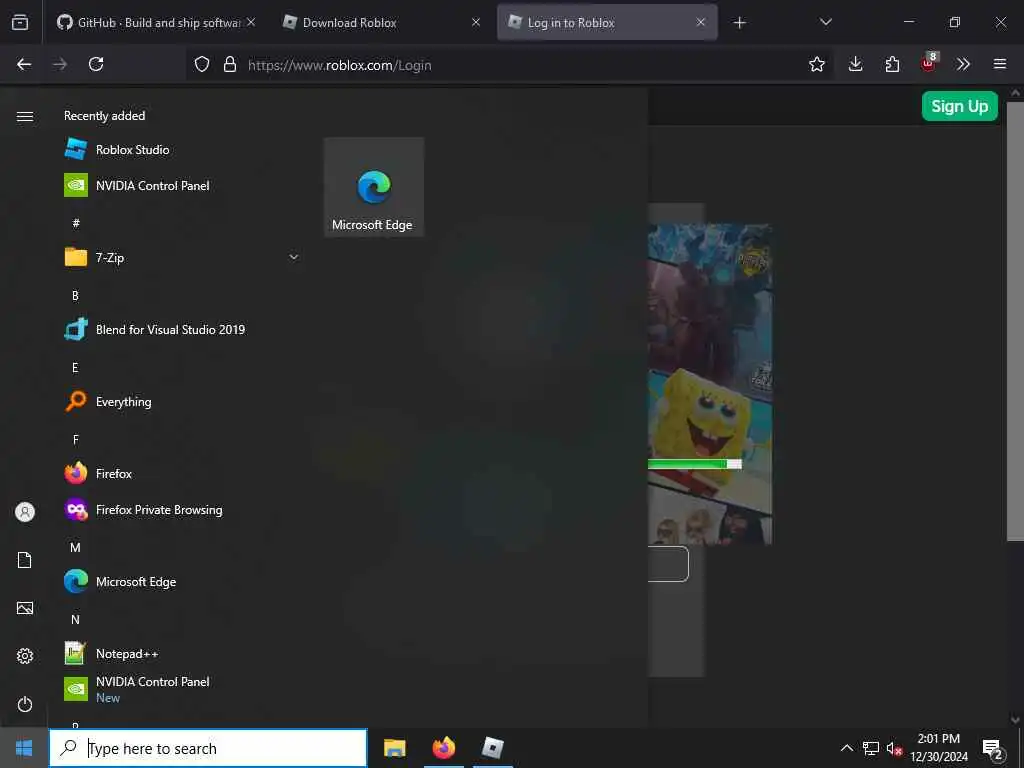Click the Windows Start button

(x=24, y=748)
